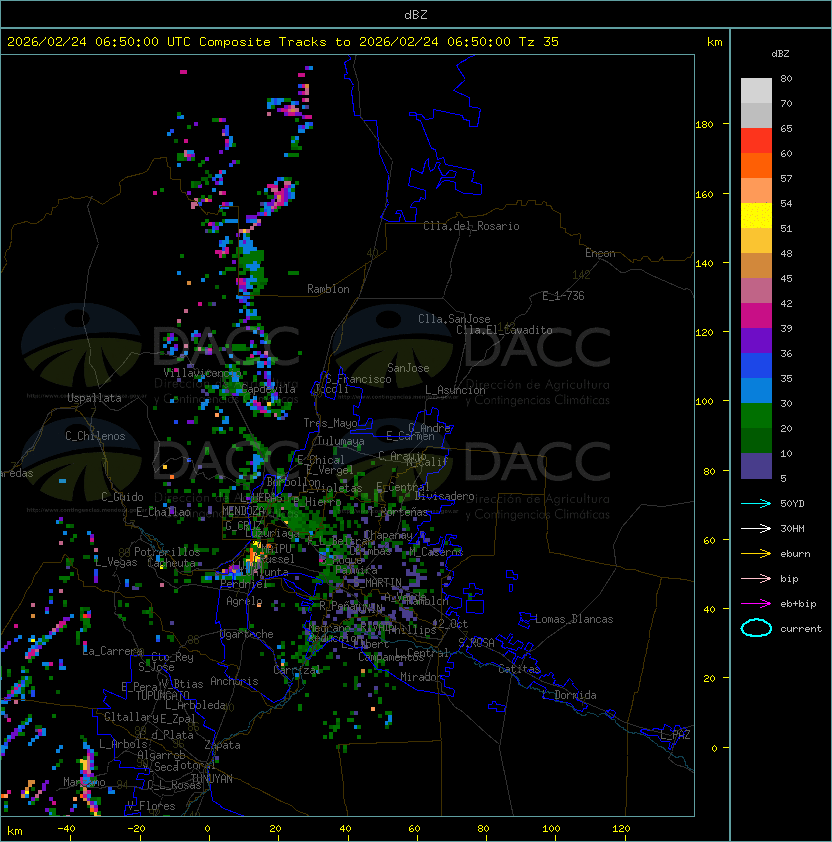Click the magenta eb+bip arrow in the legend
Image resolution: width=832 pixels, height=842 pixels.
point(756,604)
